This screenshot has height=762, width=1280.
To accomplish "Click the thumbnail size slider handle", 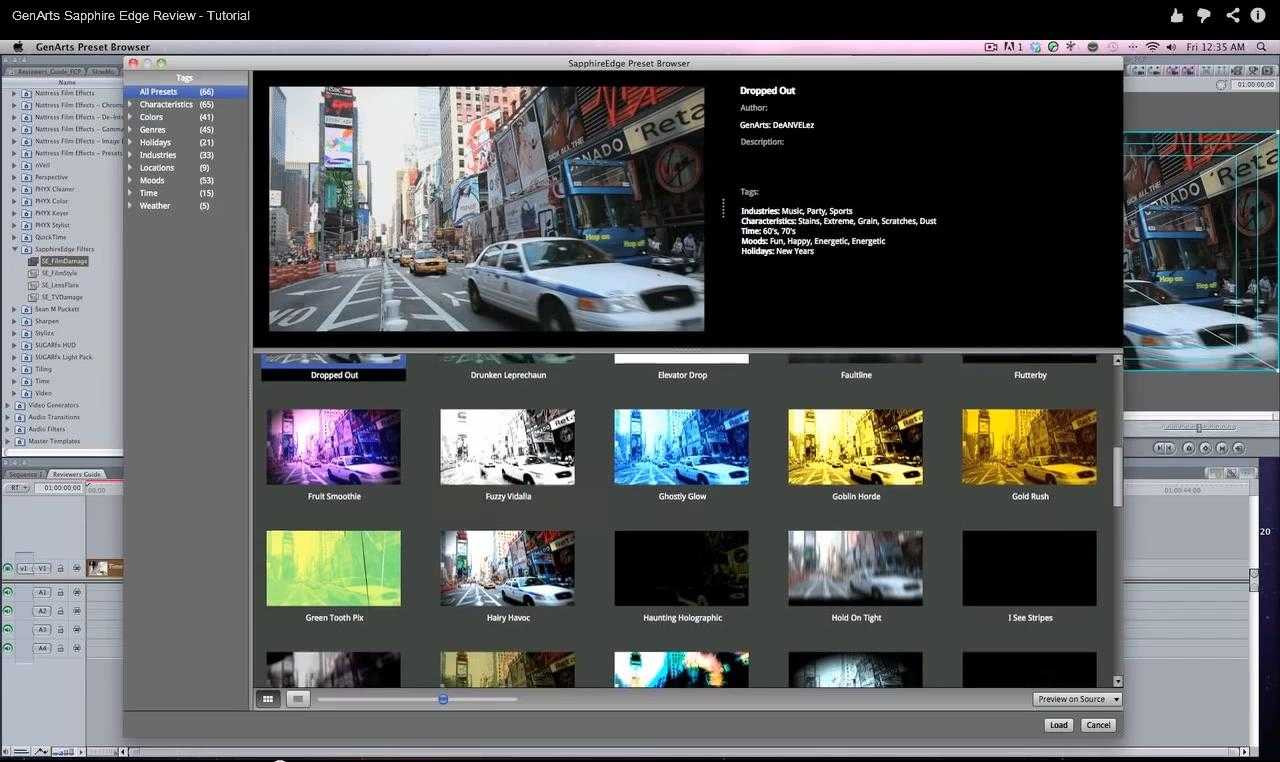I will (x=443, y=699).
